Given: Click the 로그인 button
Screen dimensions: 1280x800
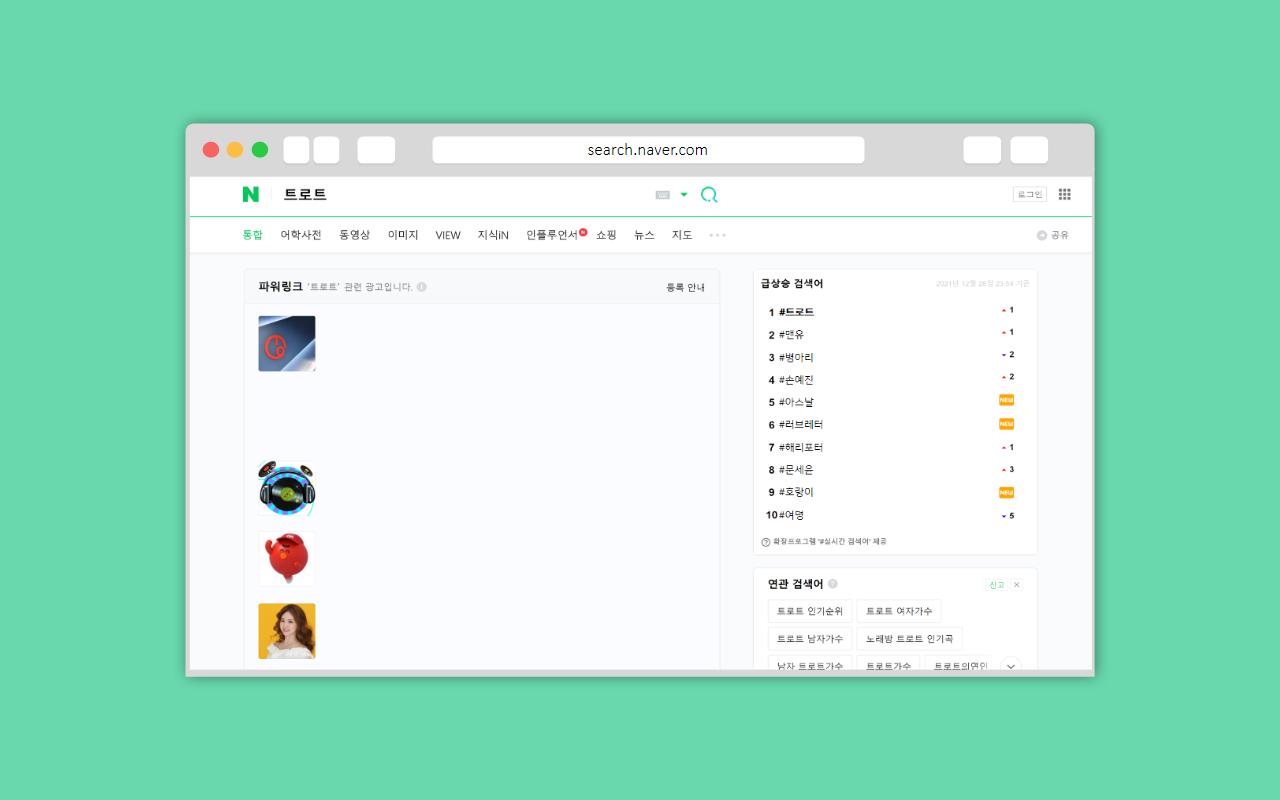Looking at the screenshot, I should tap(1028, 194).
